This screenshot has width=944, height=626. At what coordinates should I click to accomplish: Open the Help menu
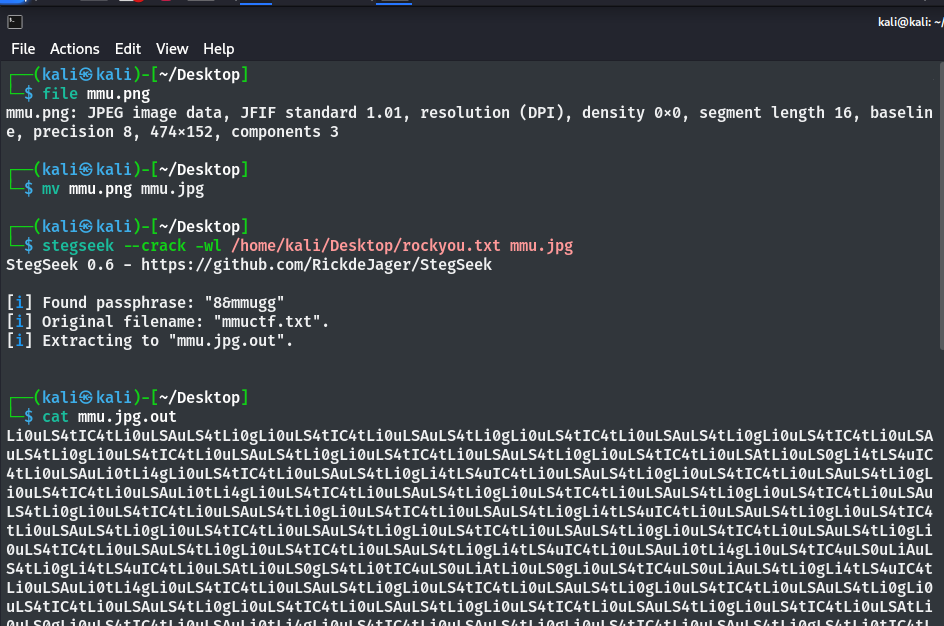219,49
